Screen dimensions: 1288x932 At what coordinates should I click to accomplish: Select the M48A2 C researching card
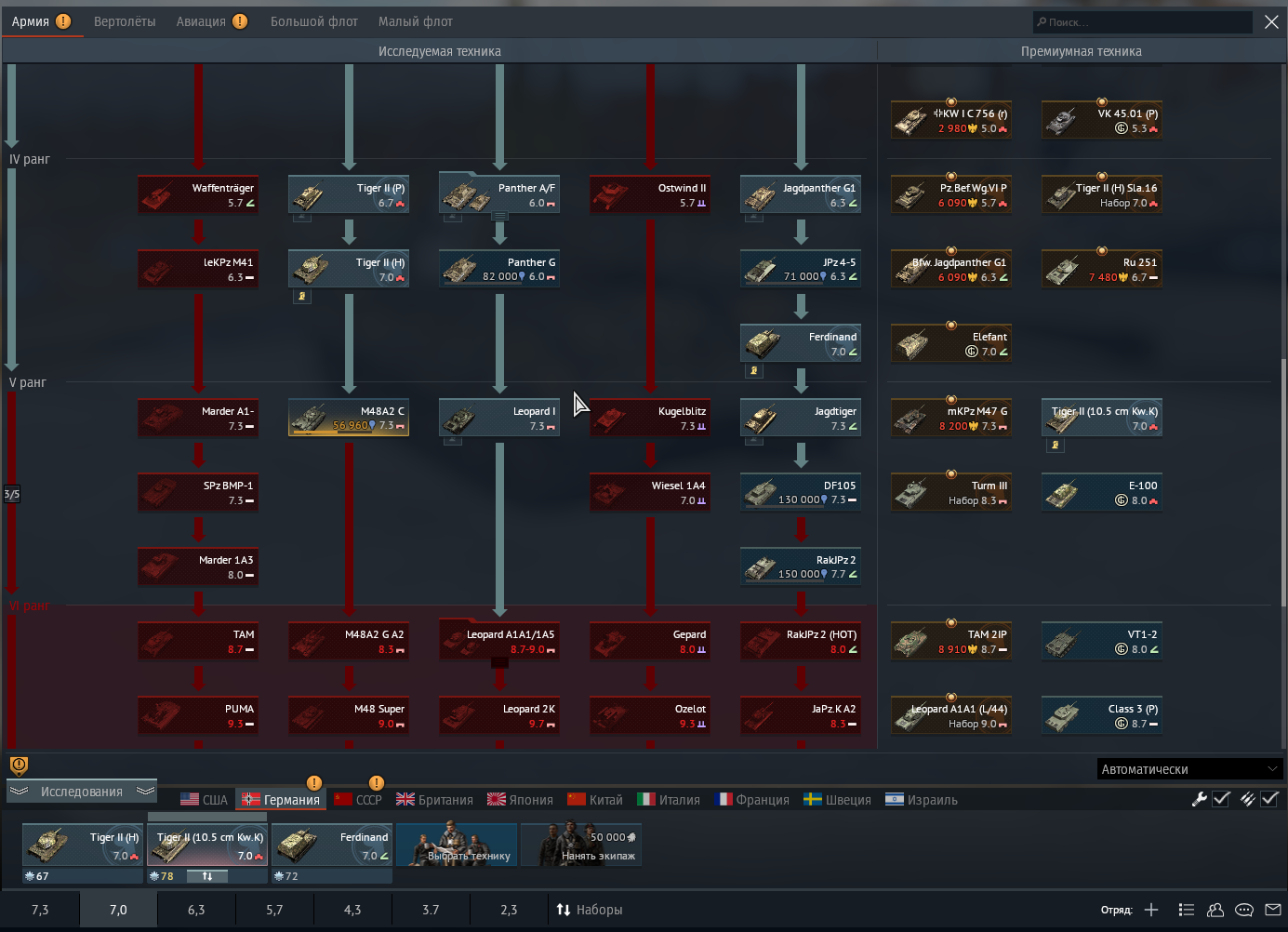point(349,418)
